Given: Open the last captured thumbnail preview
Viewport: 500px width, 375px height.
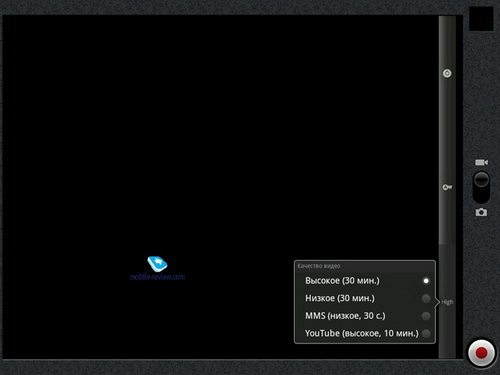Looking at the screenshot, I should coord(481,19).
